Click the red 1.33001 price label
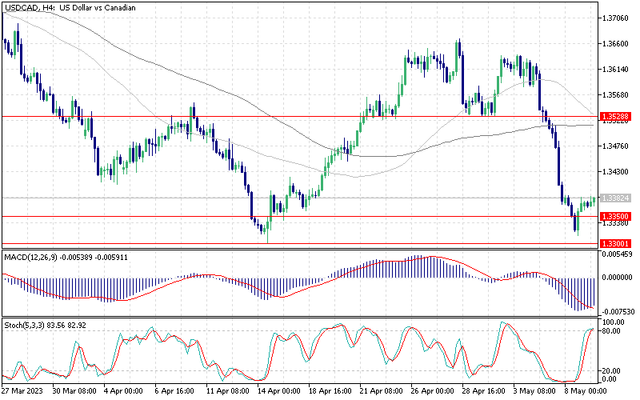Viewport: 640px width, 400px height. 615,243
